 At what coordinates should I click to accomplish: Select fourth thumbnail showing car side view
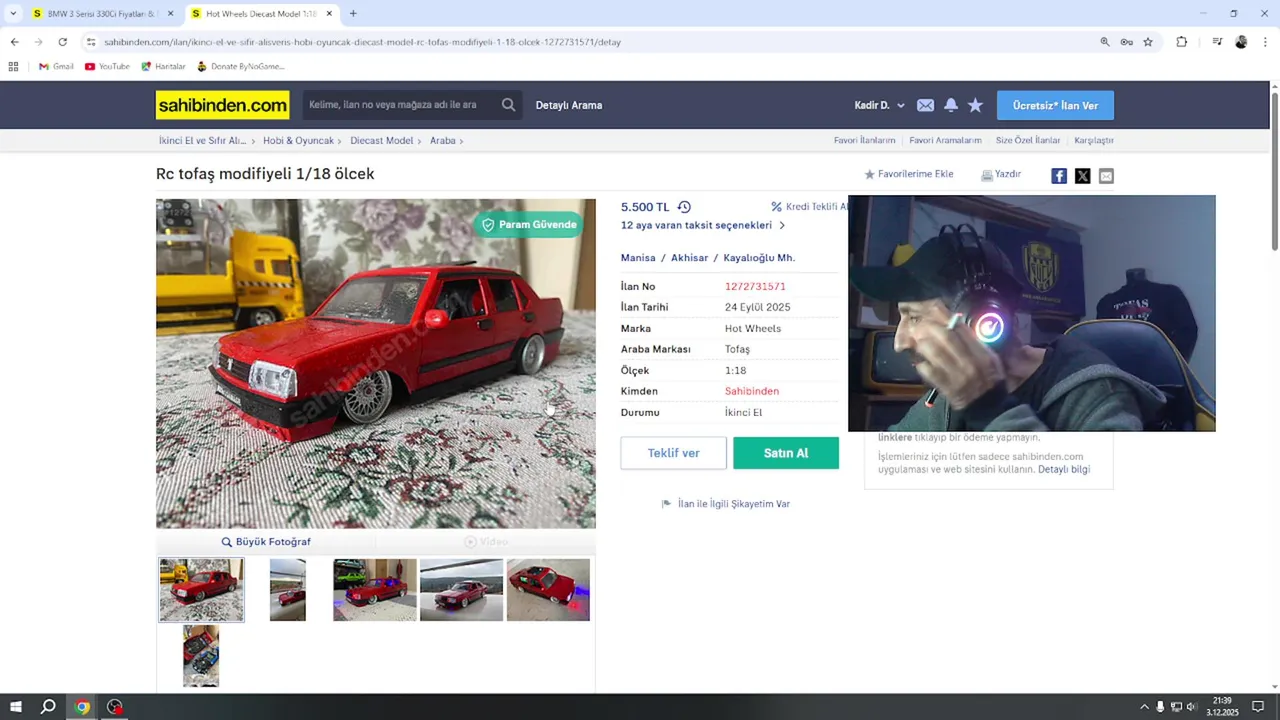[461, 590]
